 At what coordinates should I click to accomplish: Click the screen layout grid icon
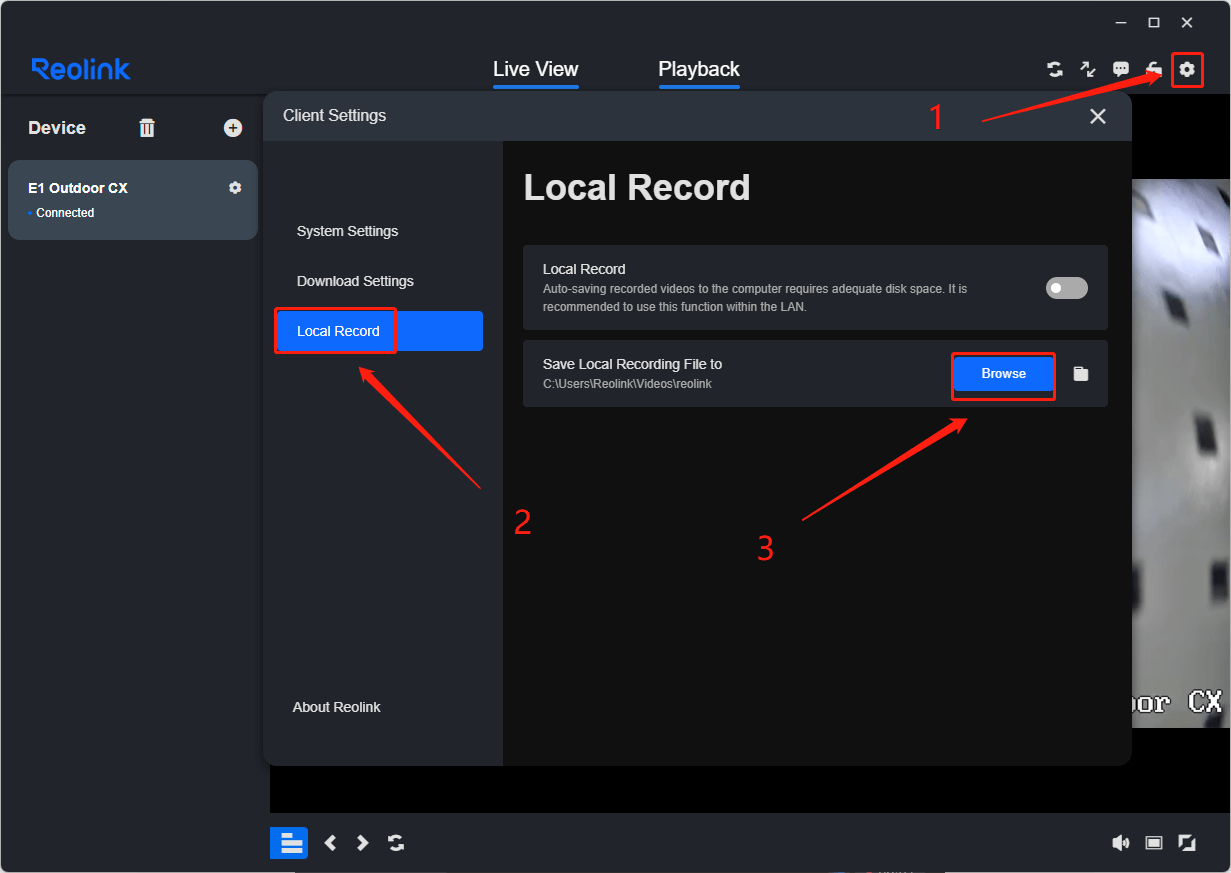(289, 843)
